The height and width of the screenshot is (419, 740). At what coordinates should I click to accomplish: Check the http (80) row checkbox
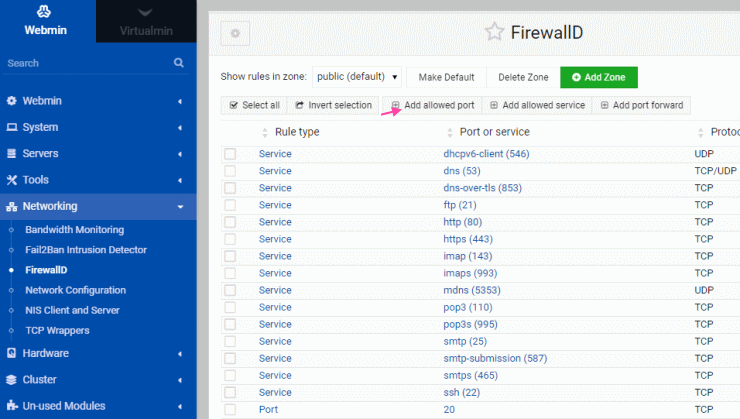coord(230,222)
